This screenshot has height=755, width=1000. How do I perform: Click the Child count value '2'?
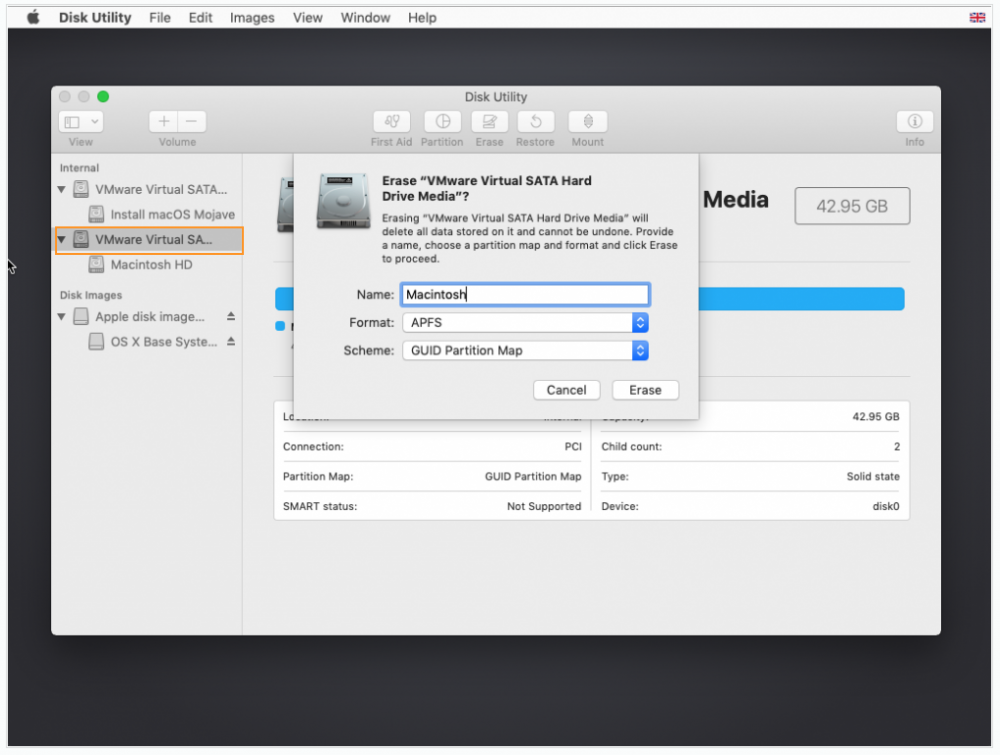pyautogui.click(x=897, y=446)
